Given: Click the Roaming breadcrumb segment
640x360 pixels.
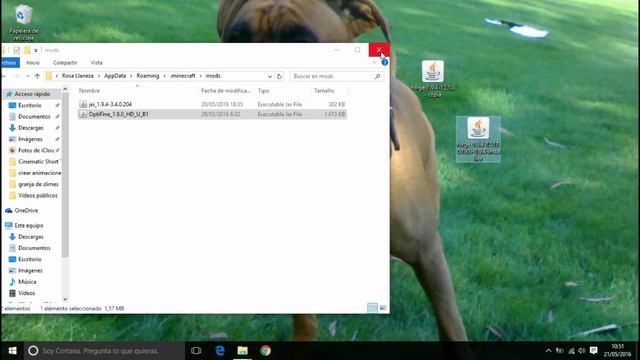Looking at the screenshot, I should tap(148, 76).
